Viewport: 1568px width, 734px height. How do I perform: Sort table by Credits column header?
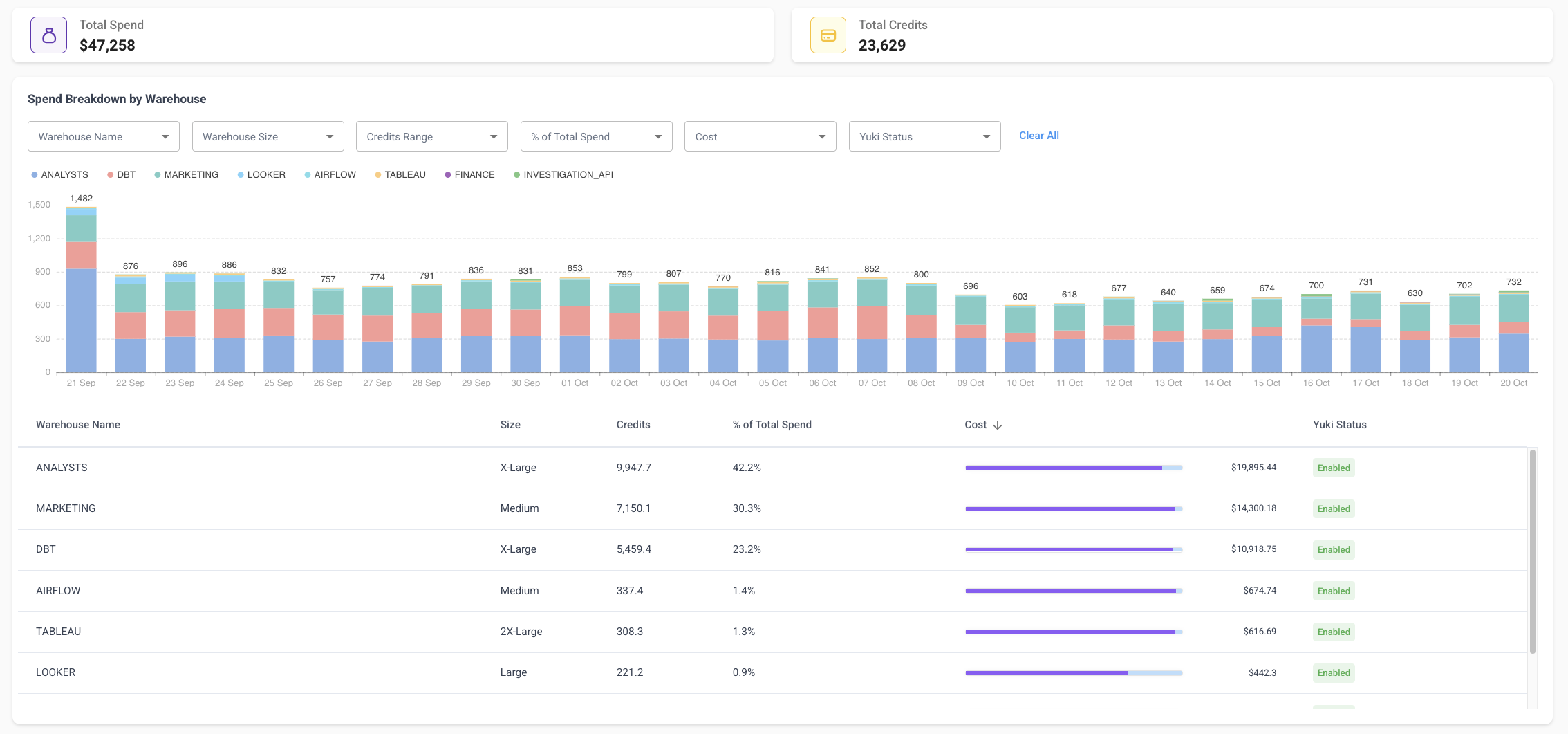click(633, 425)
